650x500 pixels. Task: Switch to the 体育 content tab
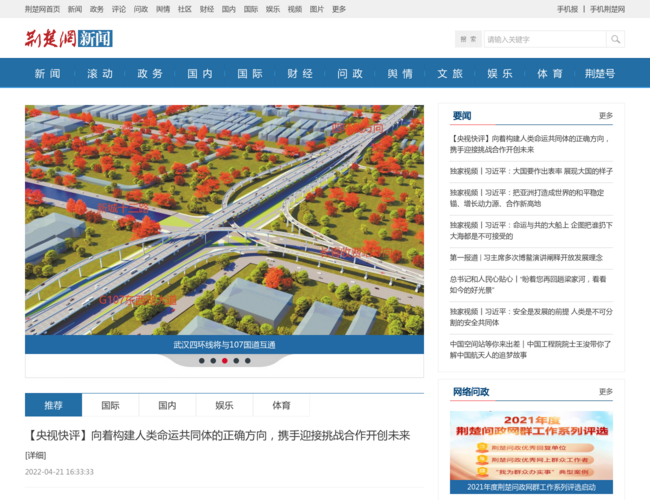(x=281, y=405)
